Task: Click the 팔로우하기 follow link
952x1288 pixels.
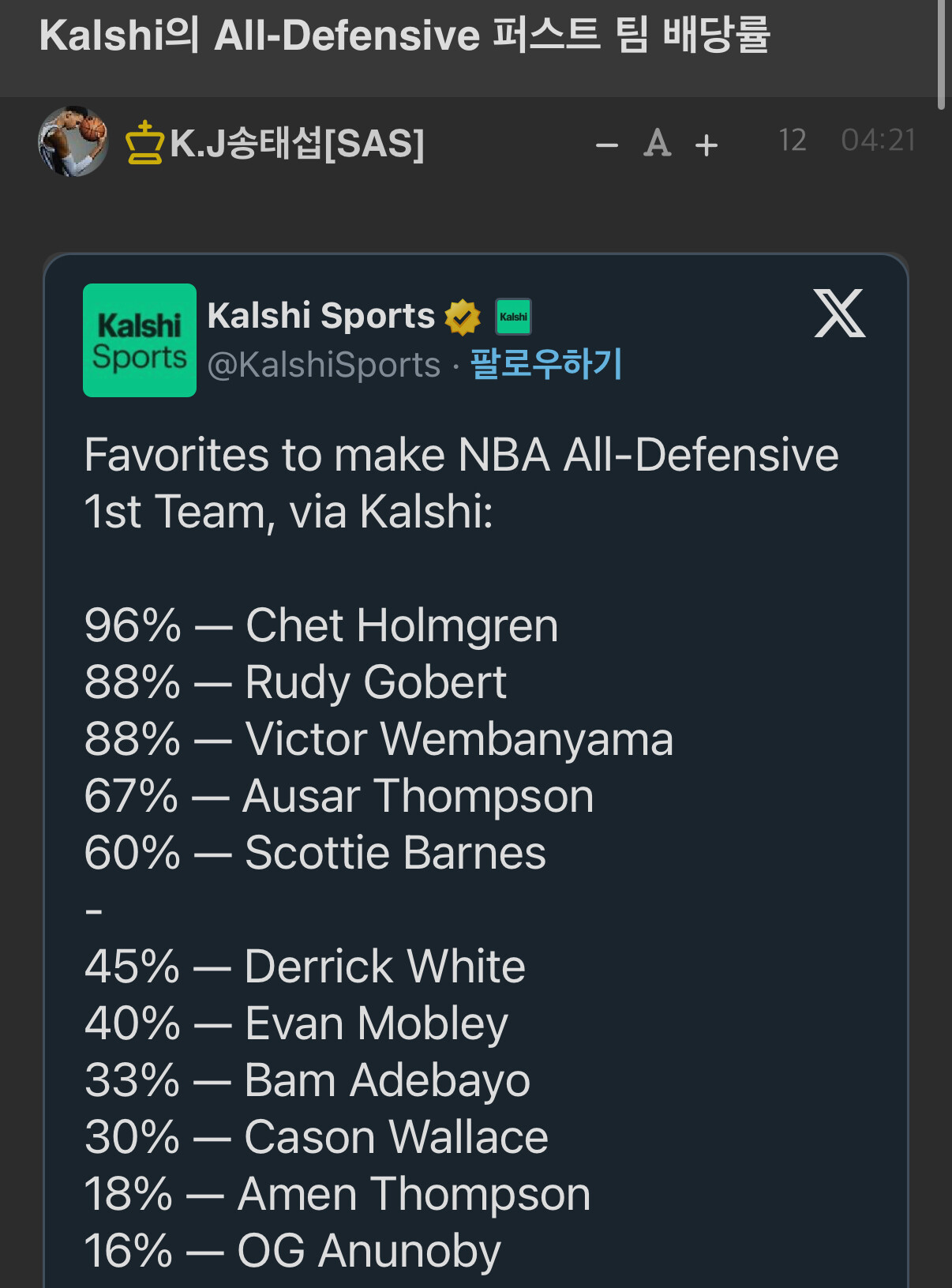Action: [x=546, y=365]
